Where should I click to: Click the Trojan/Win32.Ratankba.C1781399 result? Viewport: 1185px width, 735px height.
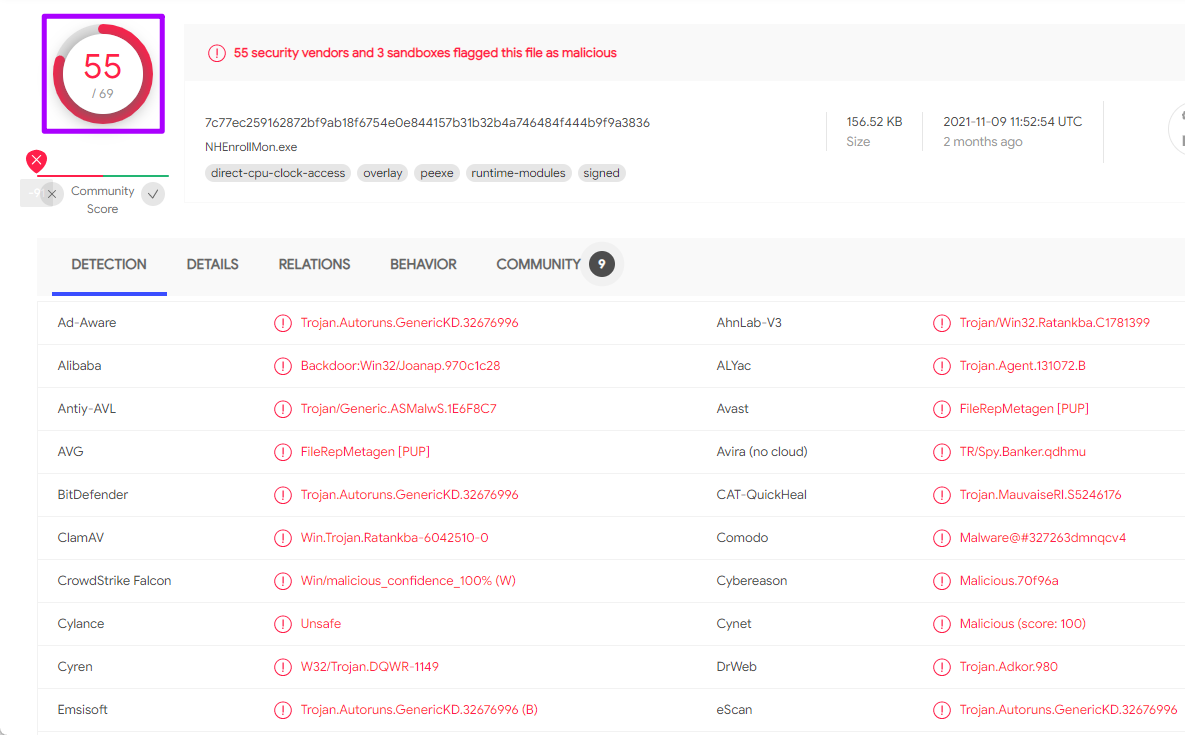[1055, 323]
